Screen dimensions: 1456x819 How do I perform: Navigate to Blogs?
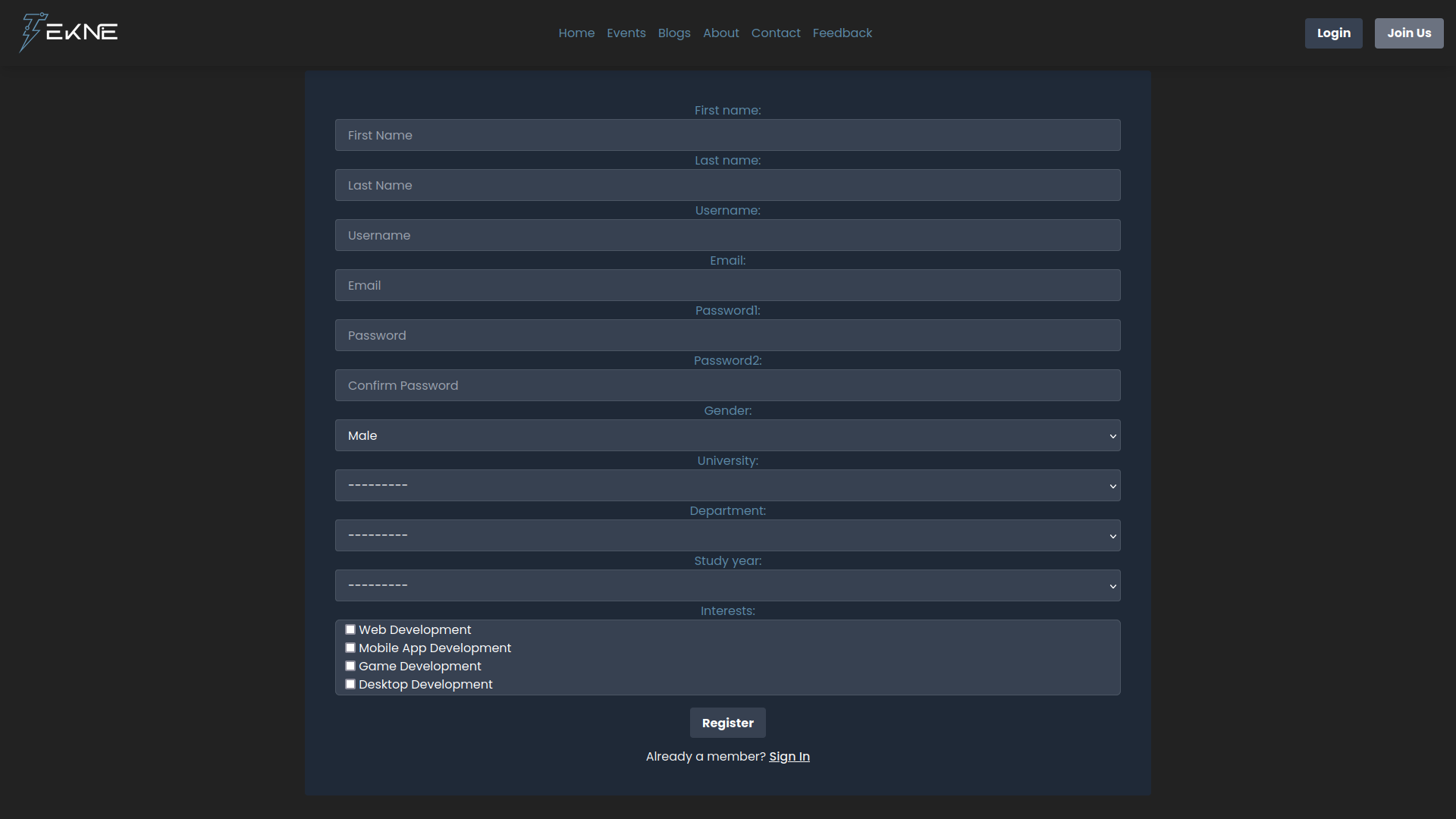tap(673, 33)
